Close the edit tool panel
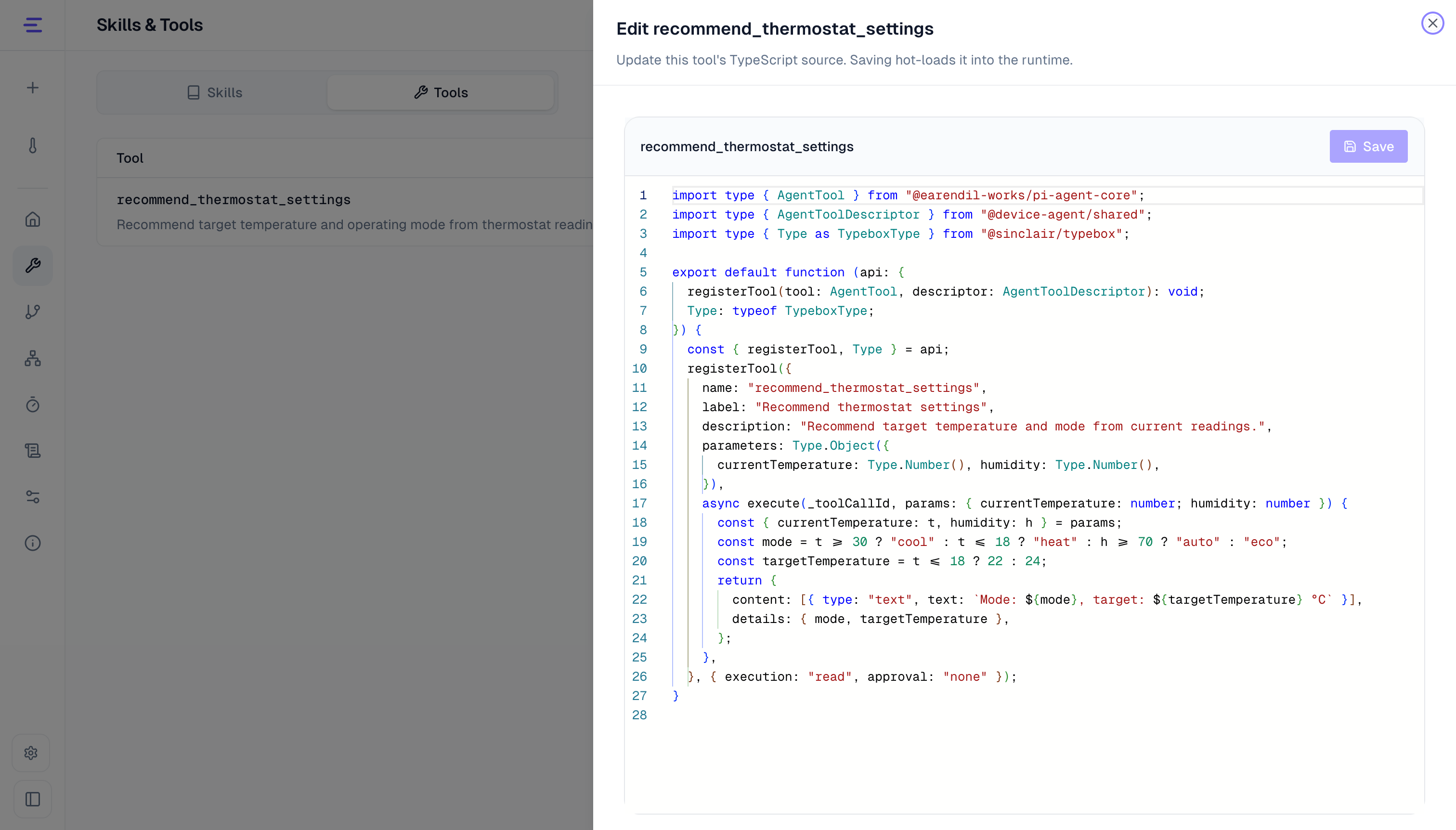Viewport: 1456px width, 830px height. [x=1432, y=24]
